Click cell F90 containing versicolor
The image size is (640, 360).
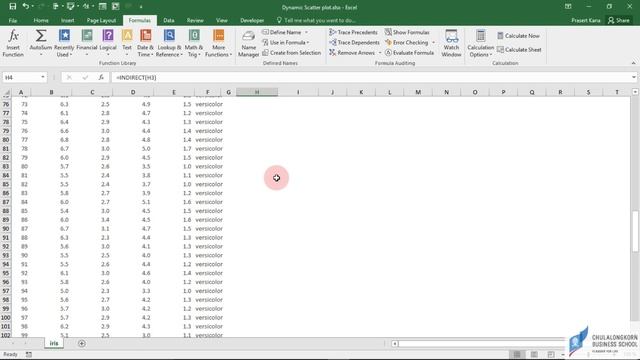point(209,229)
